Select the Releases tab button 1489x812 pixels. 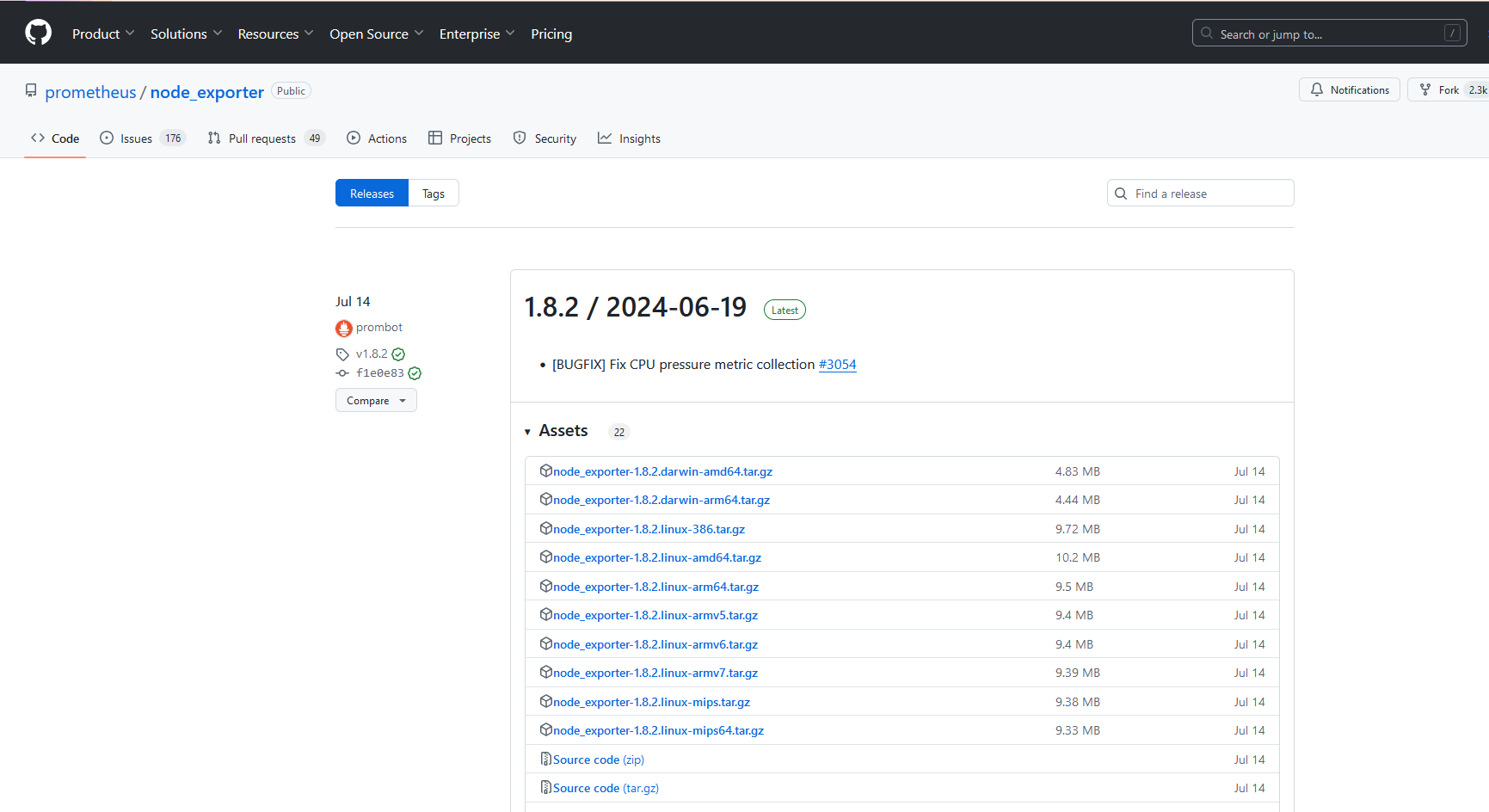point(372,194)
